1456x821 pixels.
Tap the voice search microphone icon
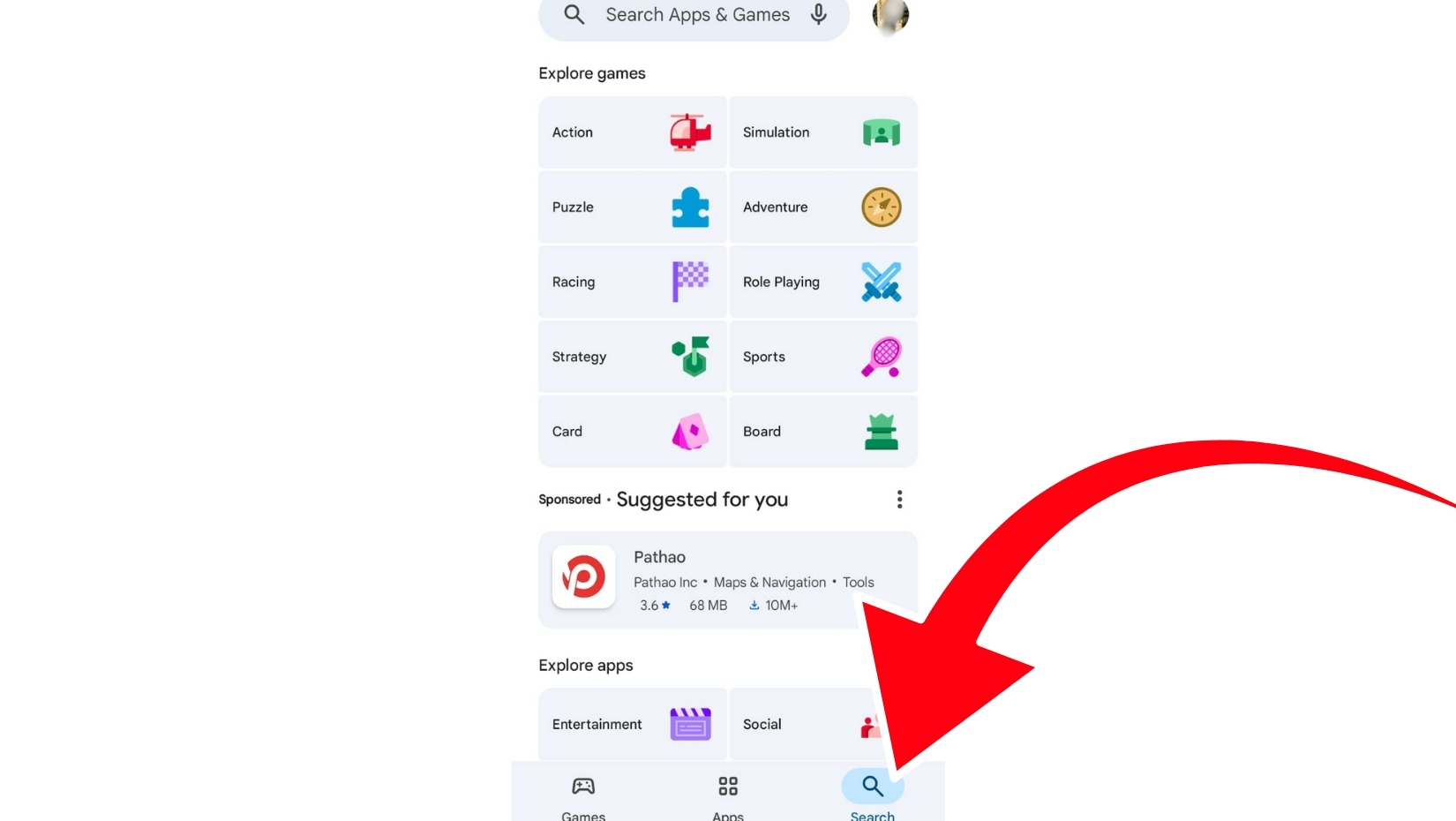coord(819,14)
